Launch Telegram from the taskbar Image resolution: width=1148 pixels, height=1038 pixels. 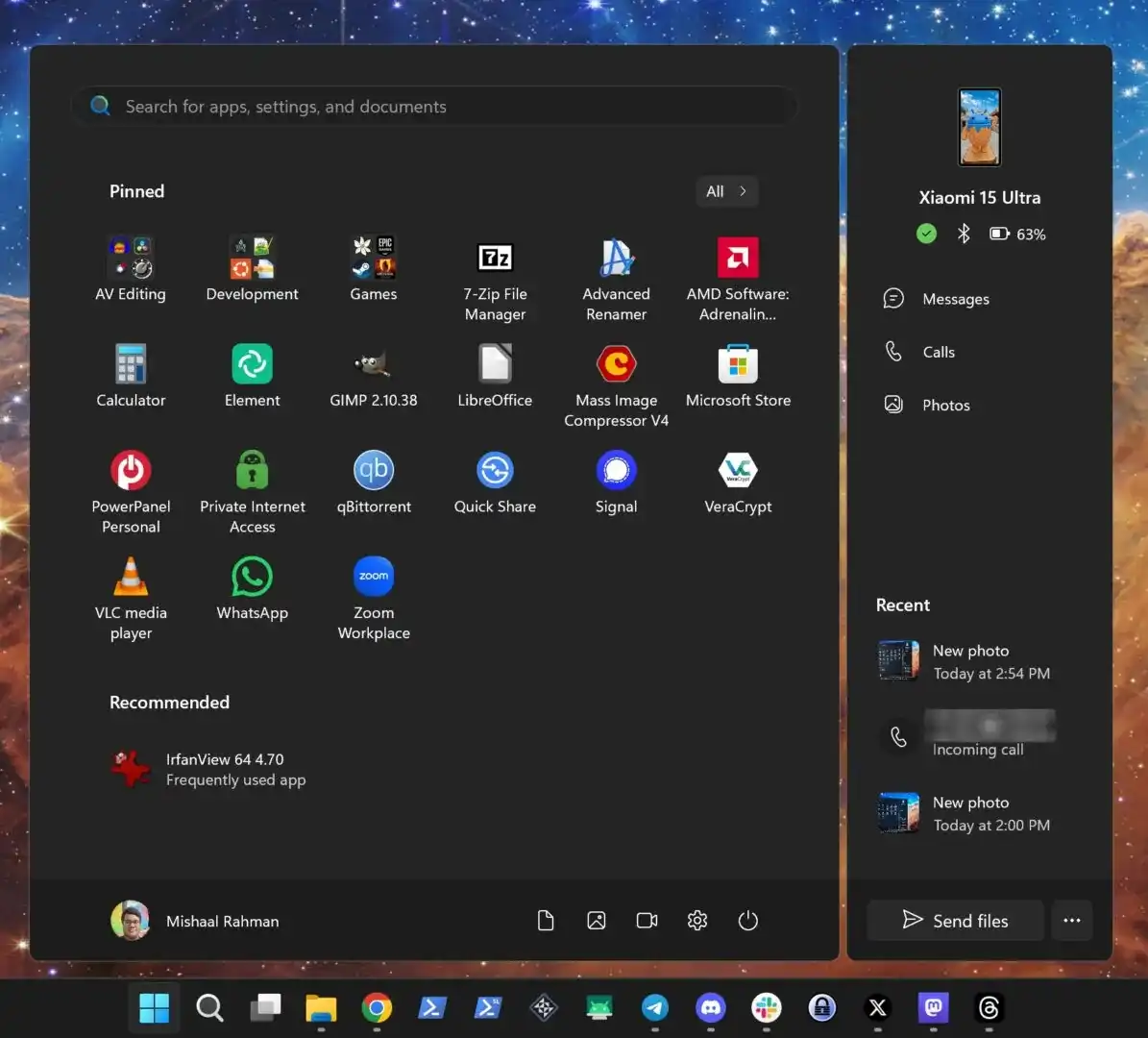coord(655,1008)
